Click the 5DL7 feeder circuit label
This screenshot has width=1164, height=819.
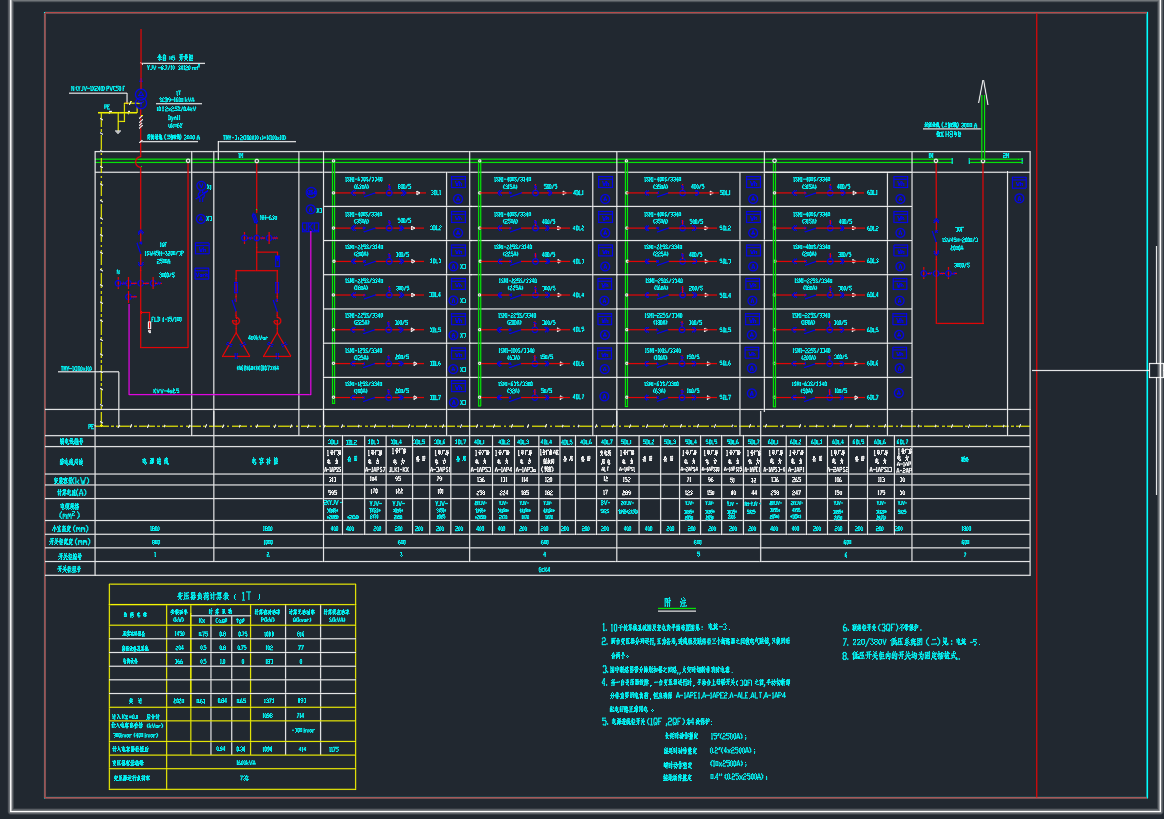724,397
